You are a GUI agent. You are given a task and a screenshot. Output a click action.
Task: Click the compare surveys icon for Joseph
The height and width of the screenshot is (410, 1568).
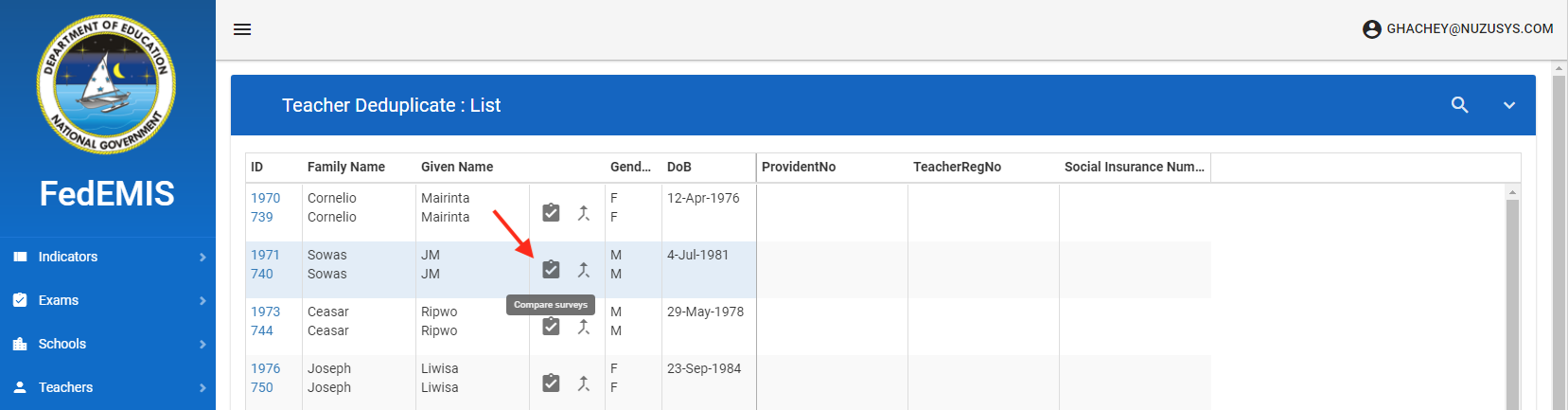point(551,383)
